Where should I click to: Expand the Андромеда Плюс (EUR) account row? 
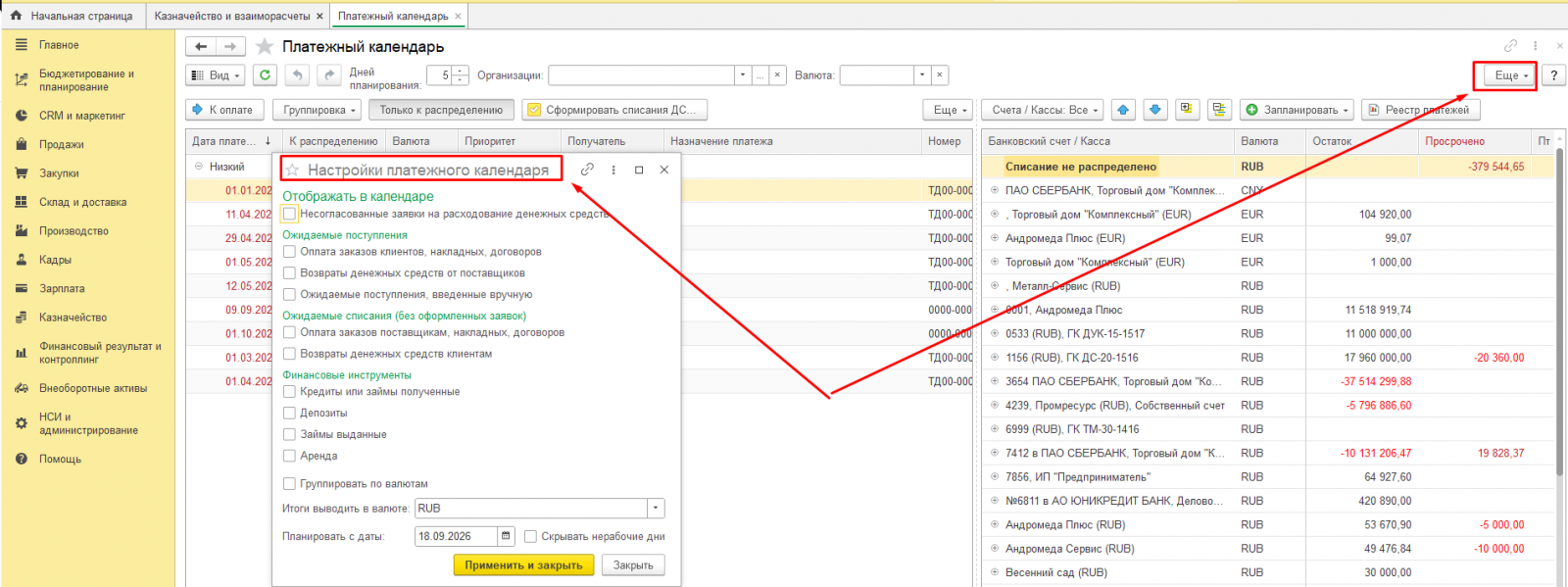pos(995,238)
